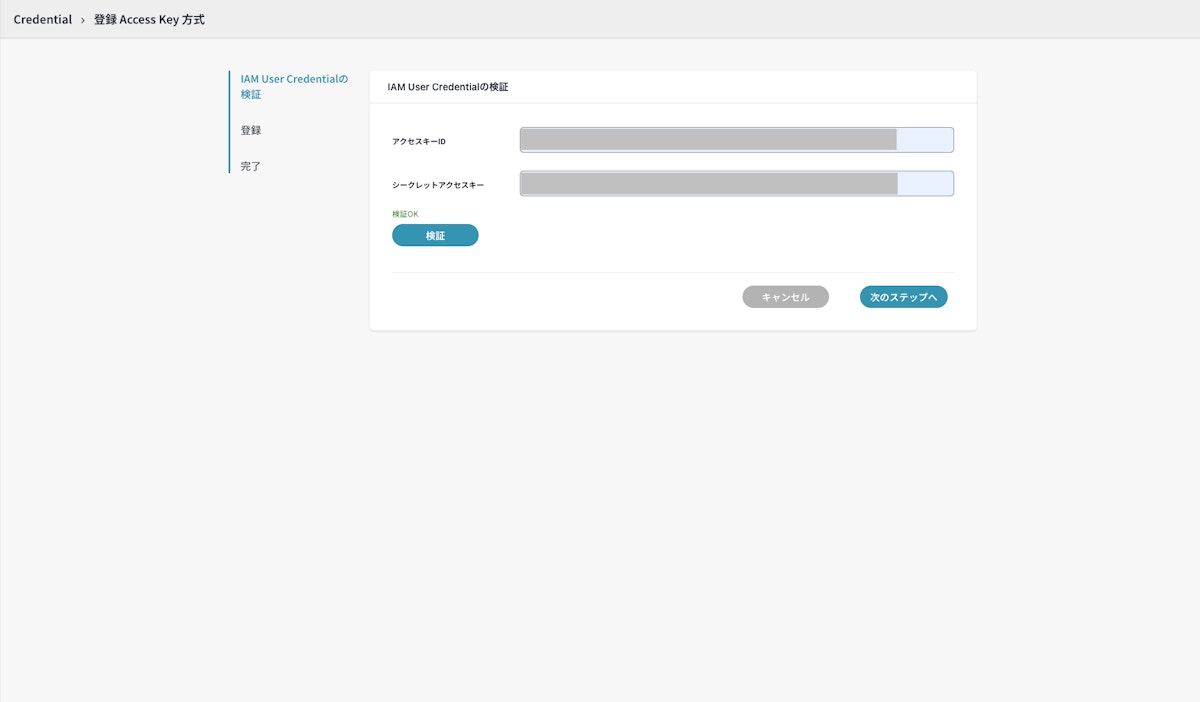Select the 完了 step in sidebar
Screen dimensions: 1200x702
click(251, 166)
